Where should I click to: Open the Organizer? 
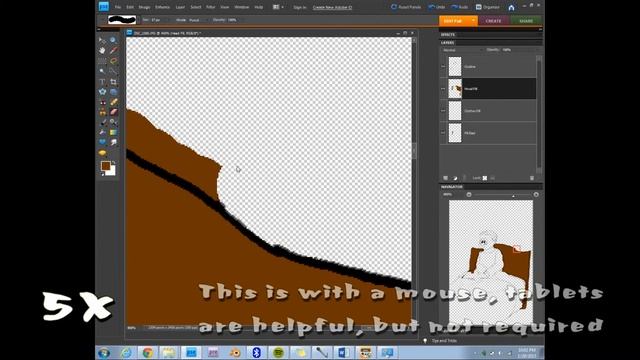coord(488,7)
